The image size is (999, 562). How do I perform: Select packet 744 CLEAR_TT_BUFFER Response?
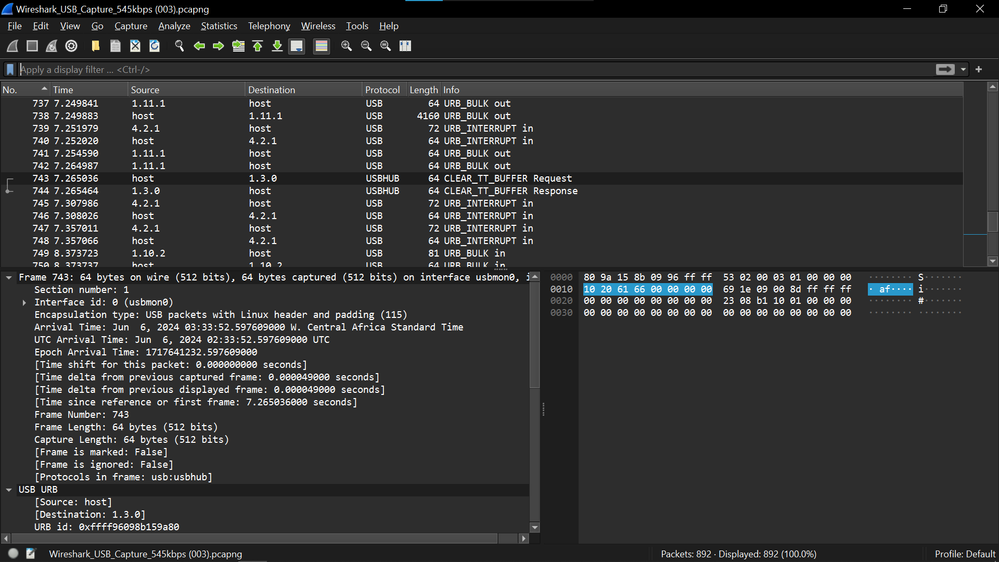click(x=482, y=191)
